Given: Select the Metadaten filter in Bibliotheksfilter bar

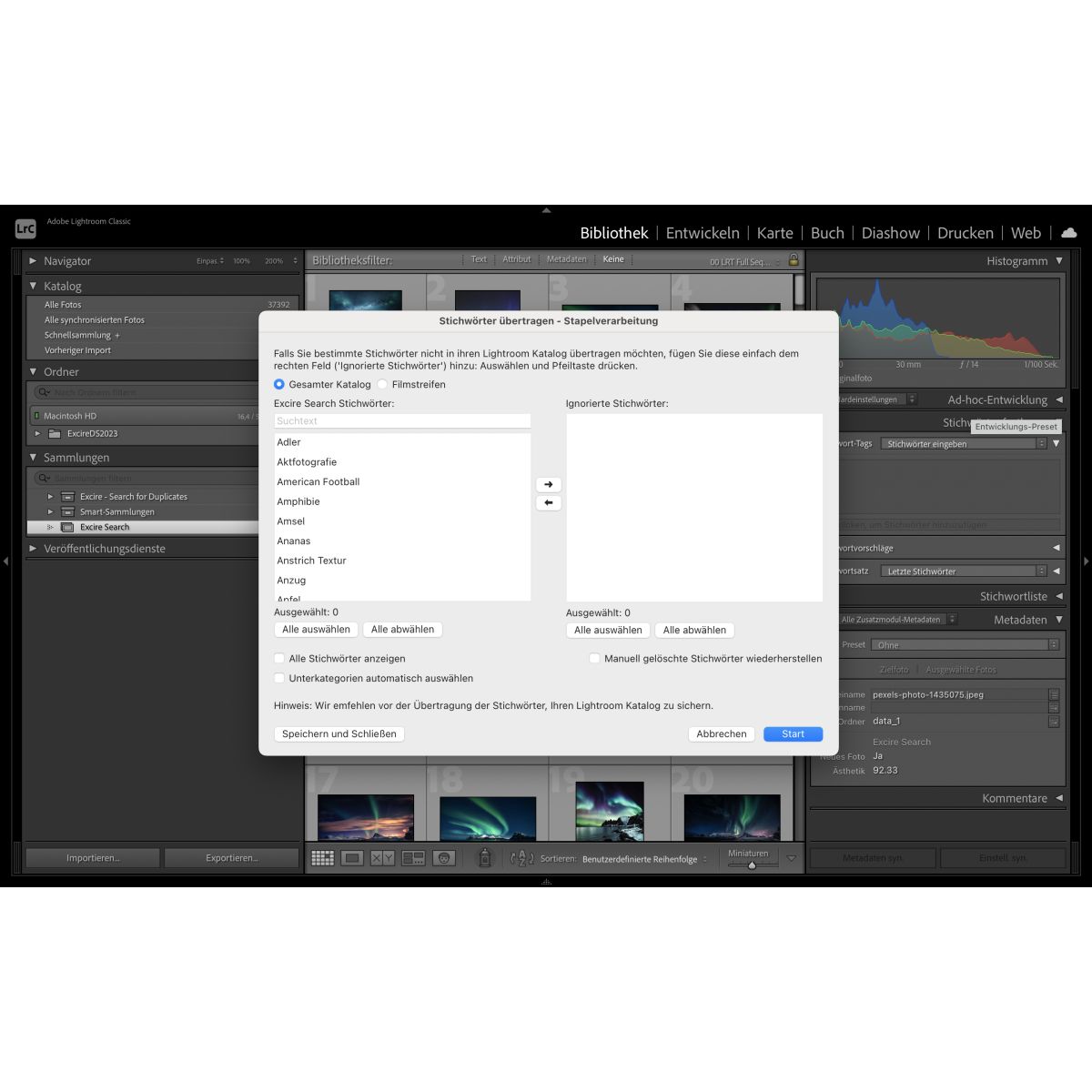Looking at the screenshot, I should (x=566, y=259).
